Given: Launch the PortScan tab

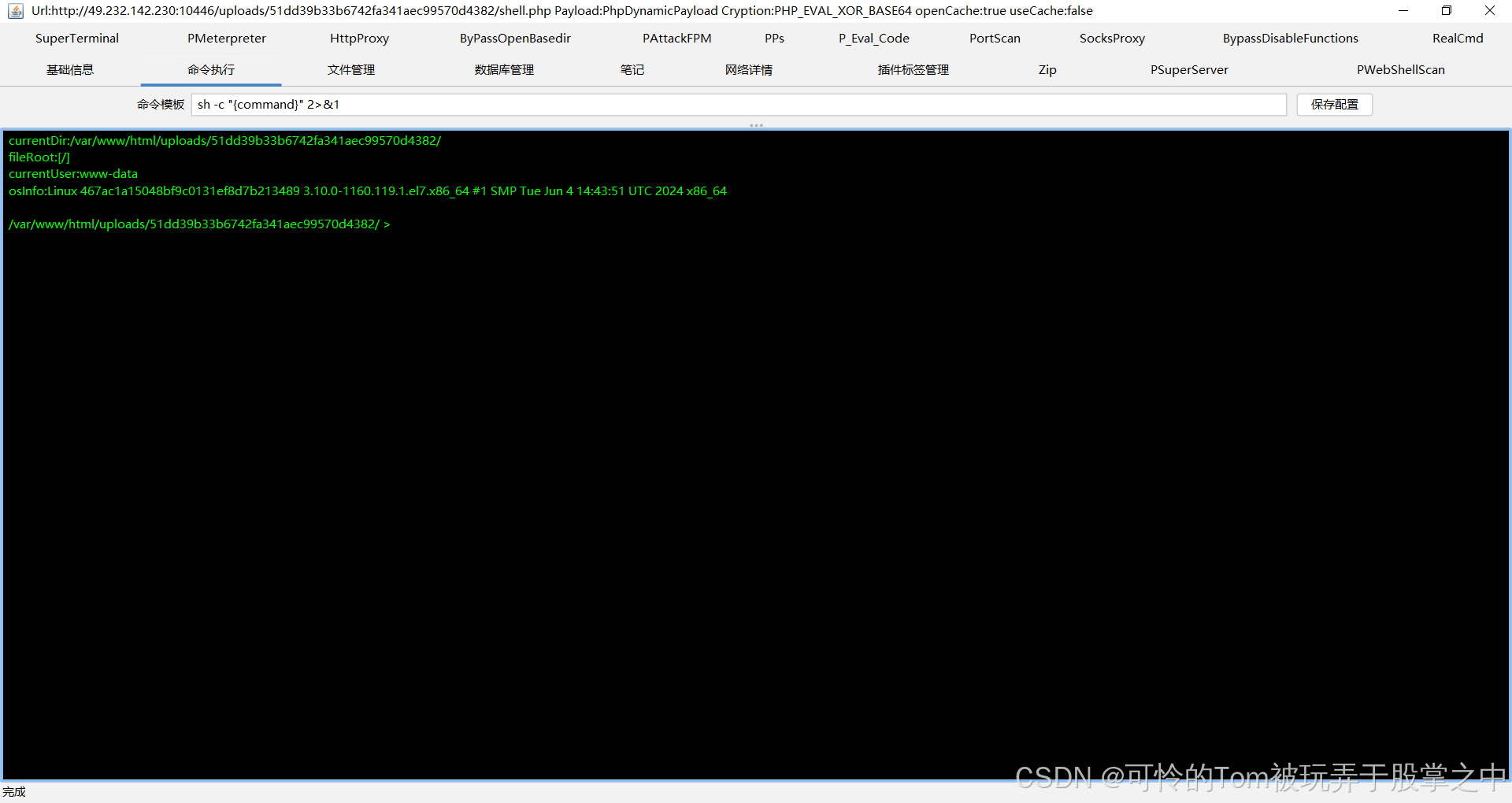Looking at the screenshot, I should pos(994,38).
